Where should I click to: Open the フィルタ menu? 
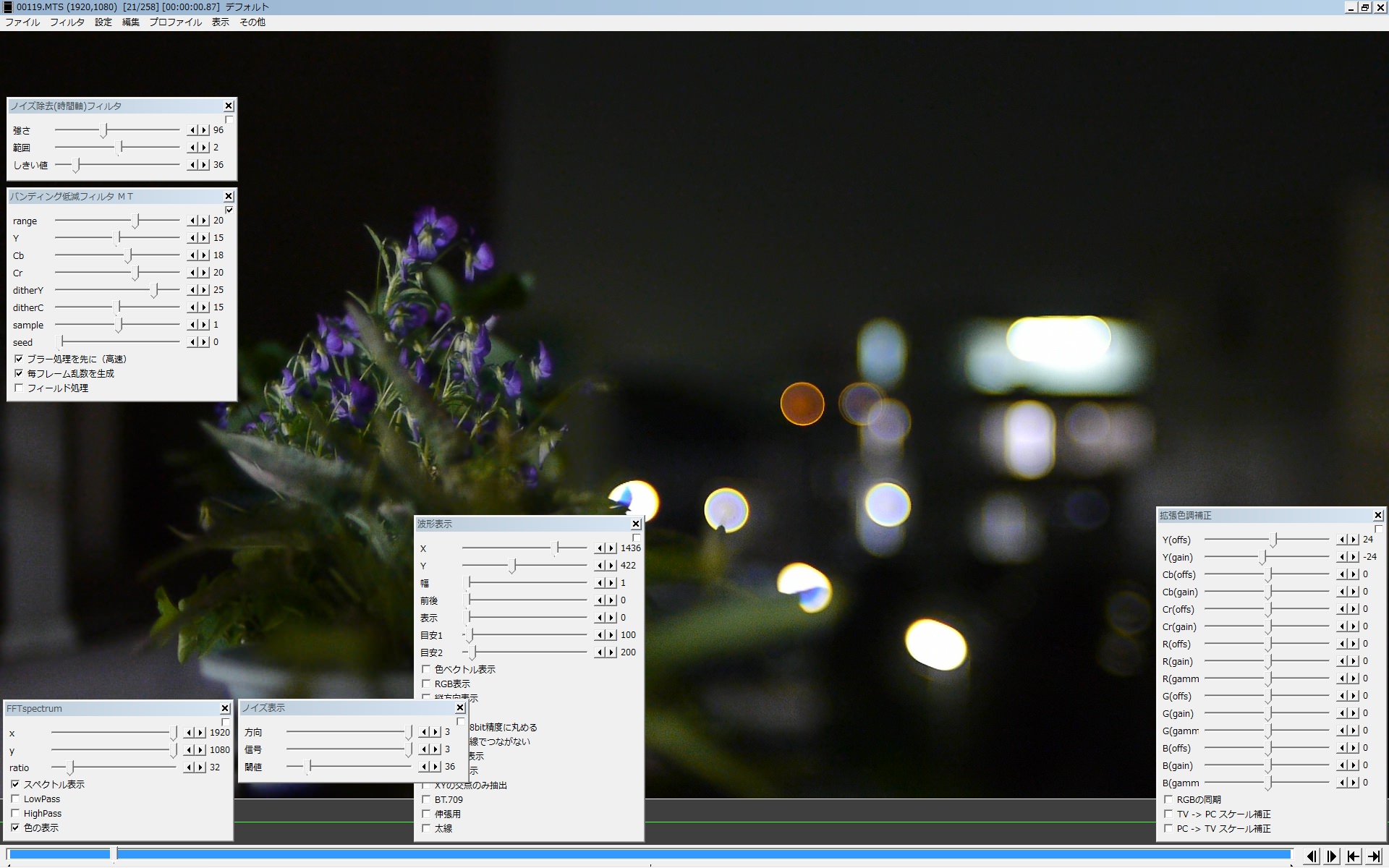pyautogui.click(x=67, y=22)
